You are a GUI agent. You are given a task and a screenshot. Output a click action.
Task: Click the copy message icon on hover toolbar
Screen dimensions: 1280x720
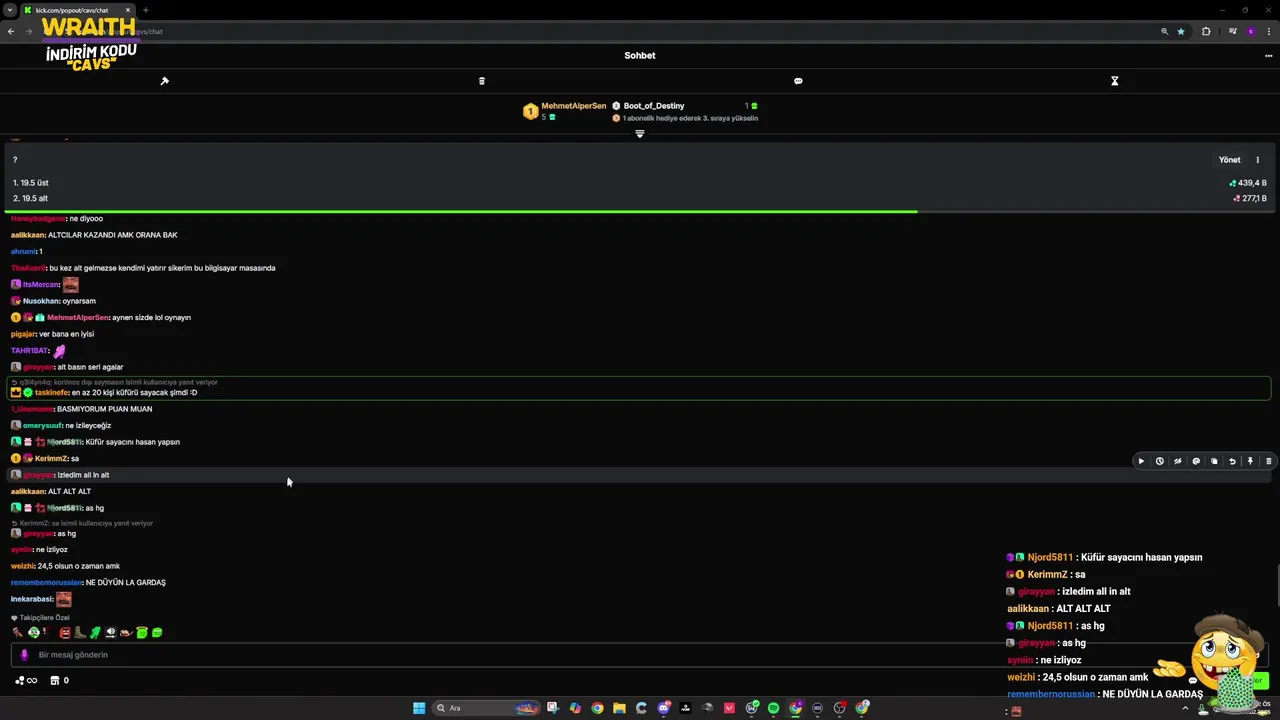(x=1214, y=461)
